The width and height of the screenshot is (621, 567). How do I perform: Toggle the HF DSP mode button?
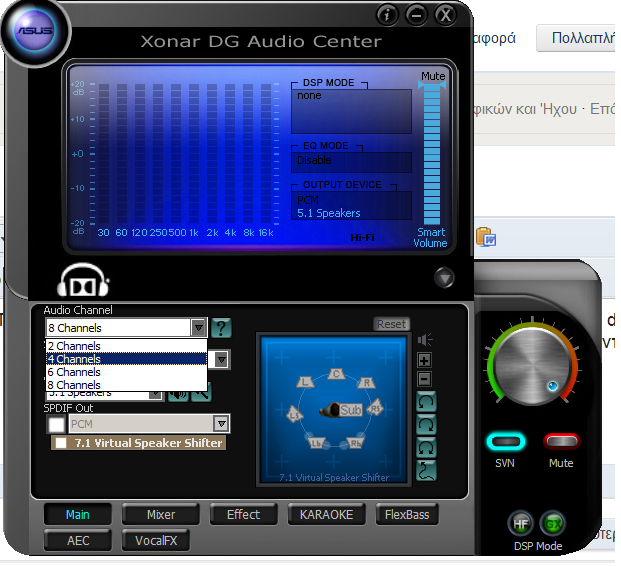tap(520, 524)
